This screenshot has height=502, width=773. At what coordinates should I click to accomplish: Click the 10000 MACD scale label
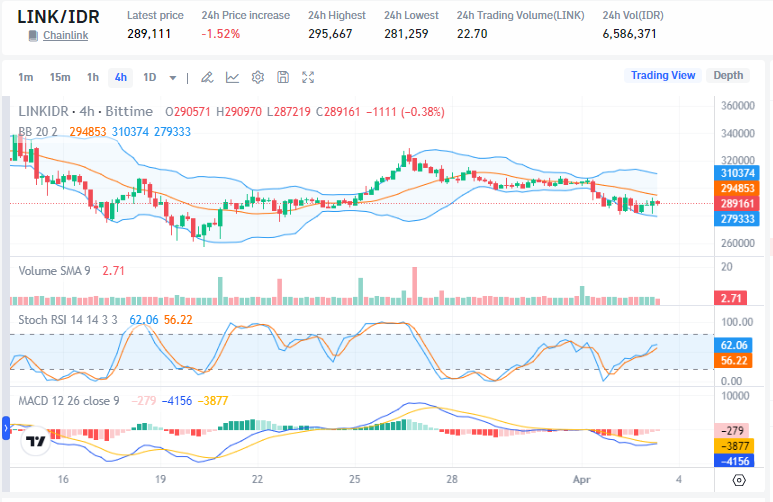(x=735, y=396)
